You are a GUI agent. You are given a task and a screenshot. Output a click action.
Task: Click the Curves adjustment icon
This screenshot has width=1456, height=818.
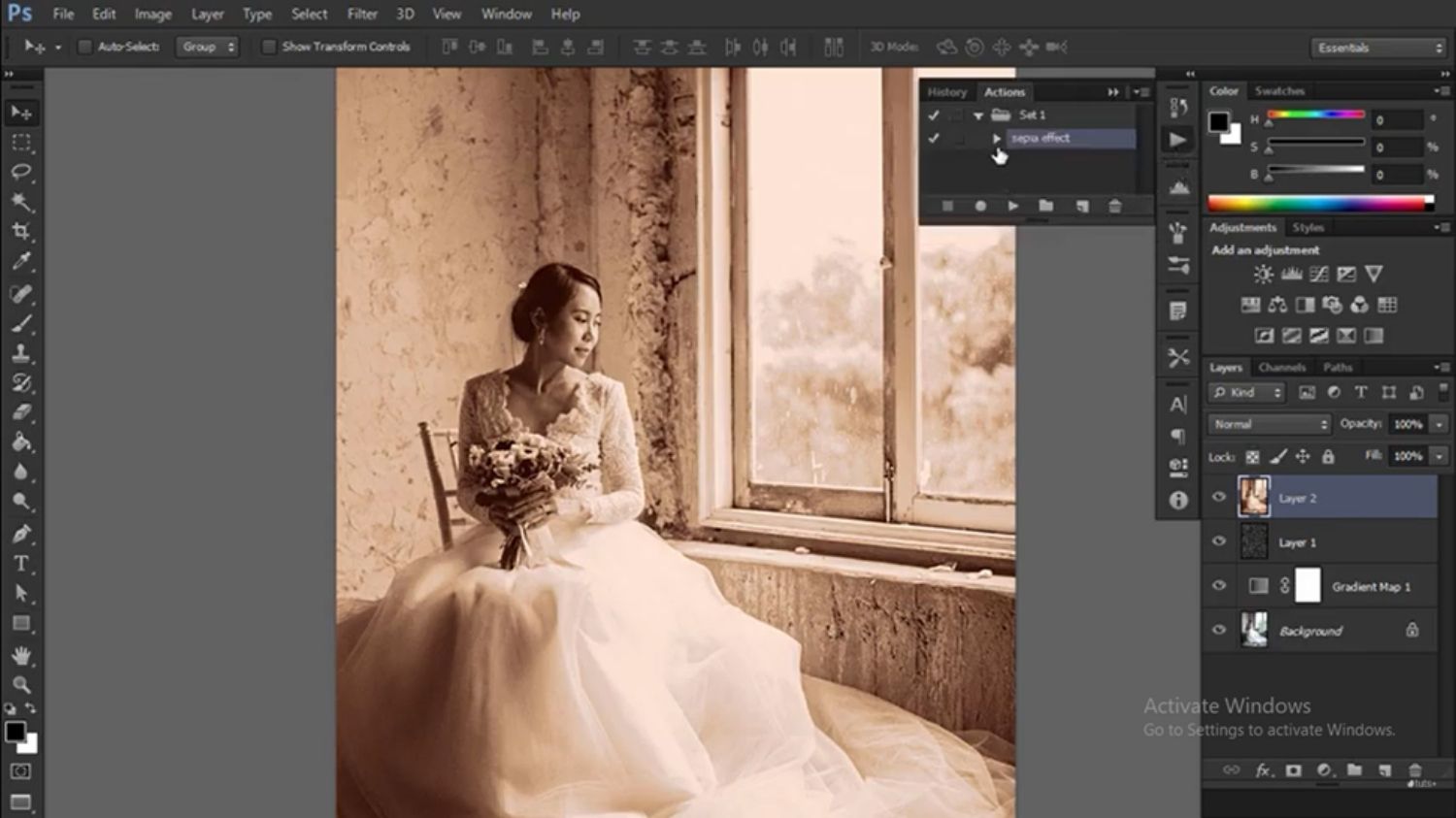(x=1318, y=275)
